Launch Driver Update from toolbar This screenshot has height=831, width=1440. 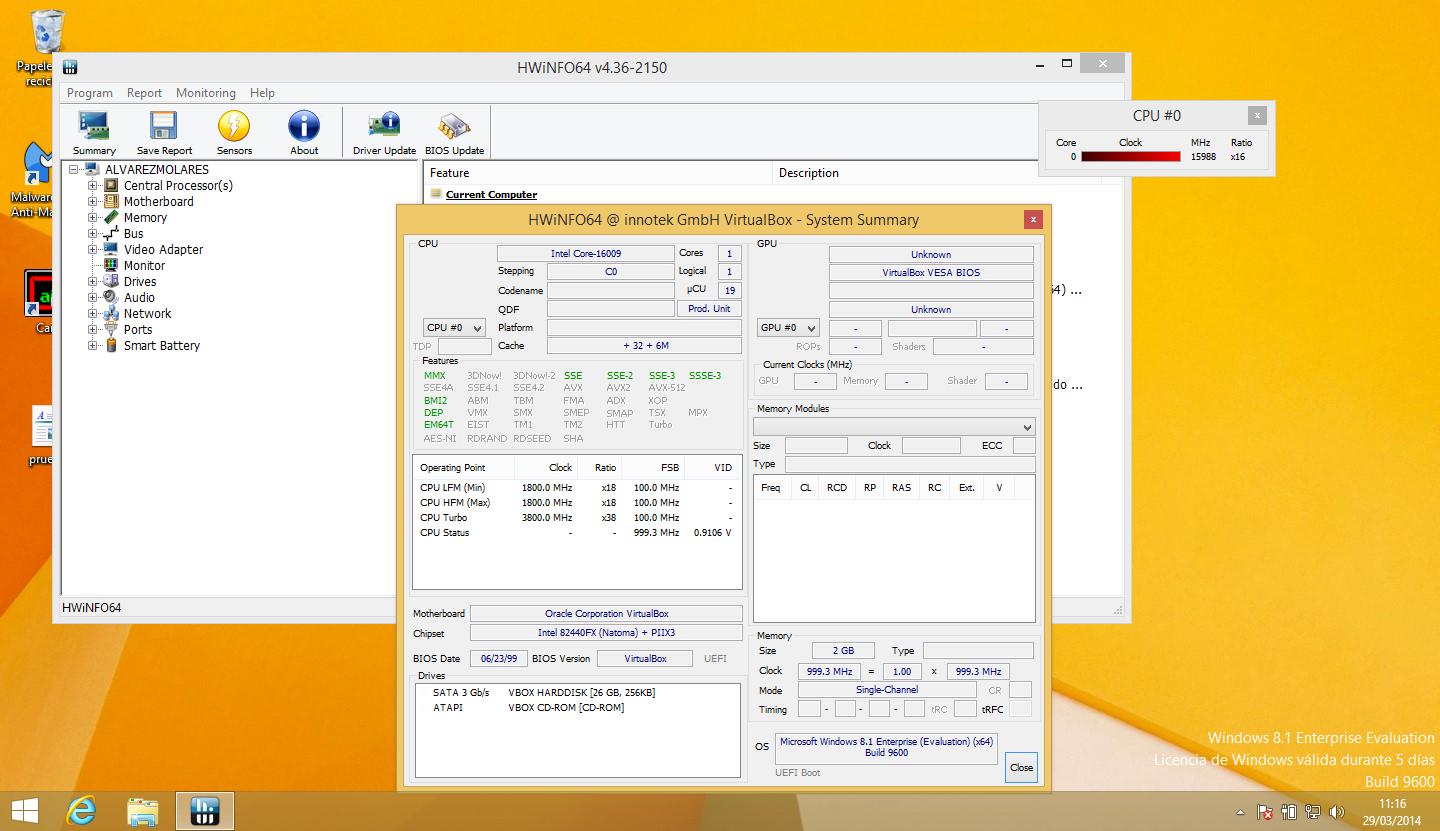[x=384, y=133]
